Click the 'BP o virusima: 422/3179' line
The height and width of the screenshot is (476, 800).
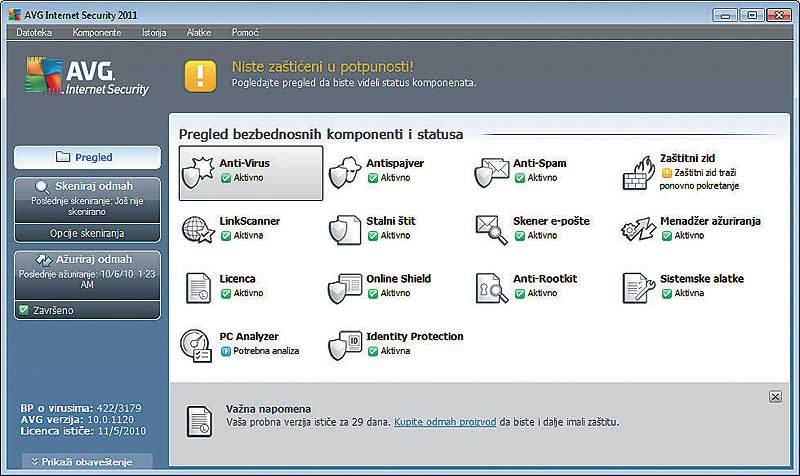click(81, 408)
